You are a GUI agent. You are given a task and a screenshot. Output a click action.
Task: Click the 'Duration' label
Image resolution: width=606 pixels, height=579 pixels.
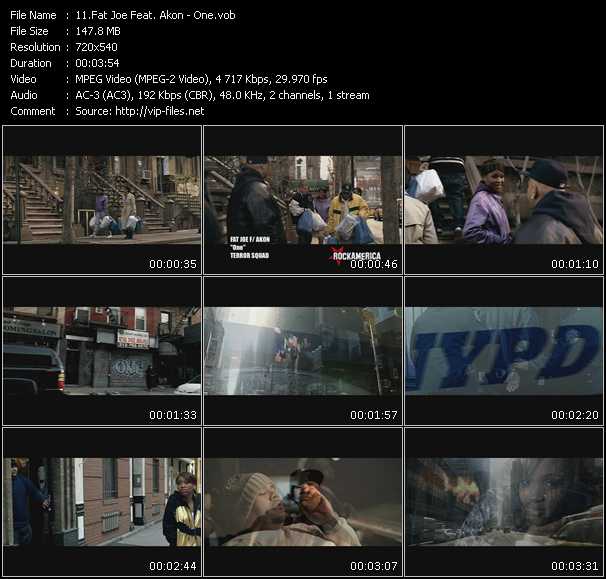coord(31,63)
